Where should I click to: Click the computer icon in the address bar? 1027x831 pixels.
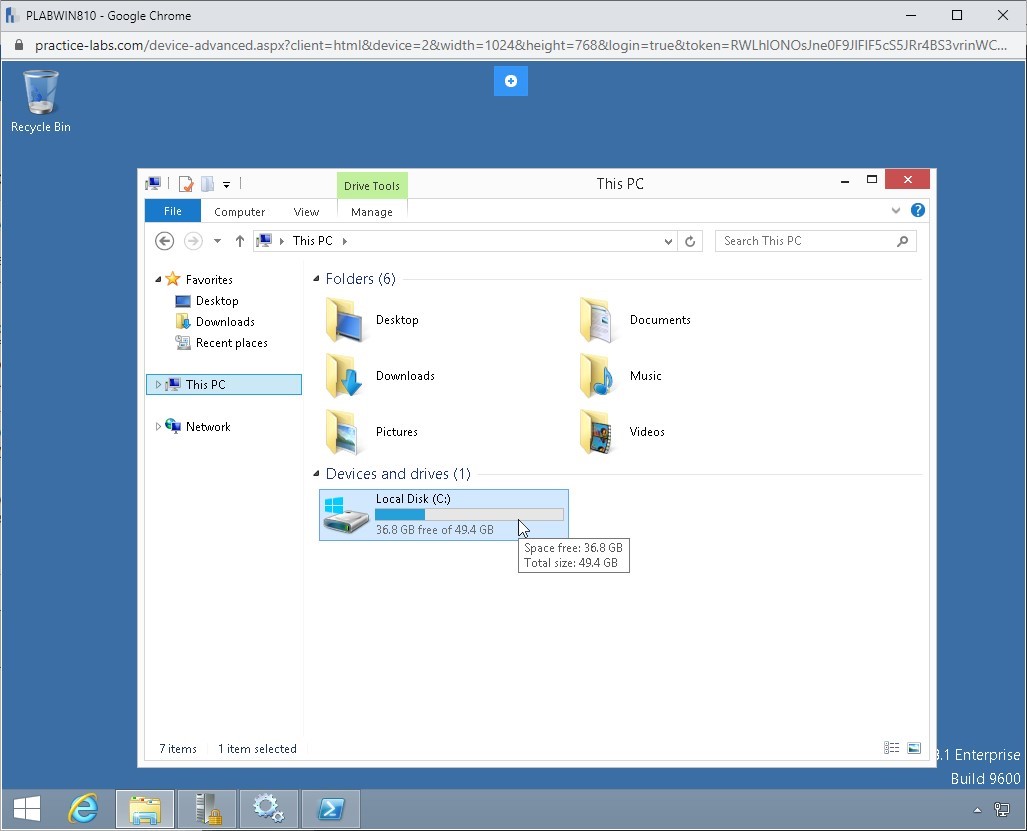pos(264,241)
